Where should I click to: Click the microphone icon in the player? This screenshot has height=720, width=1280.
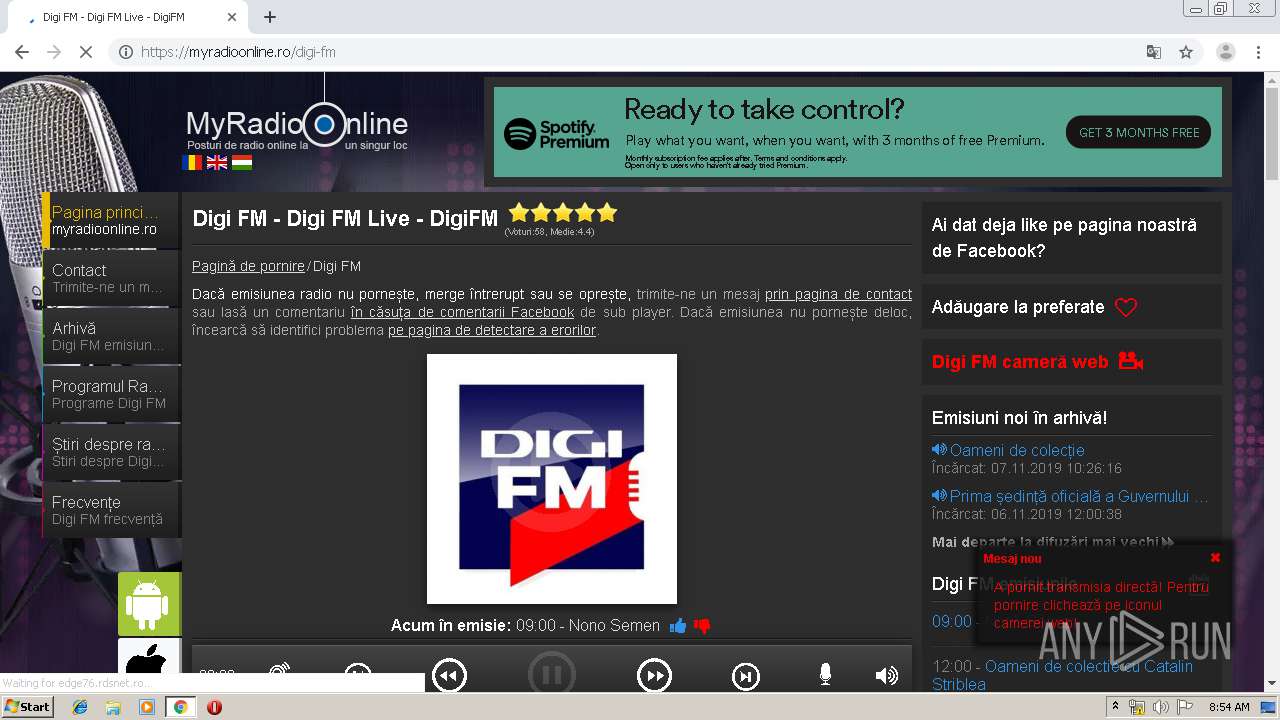coord(825,675)
